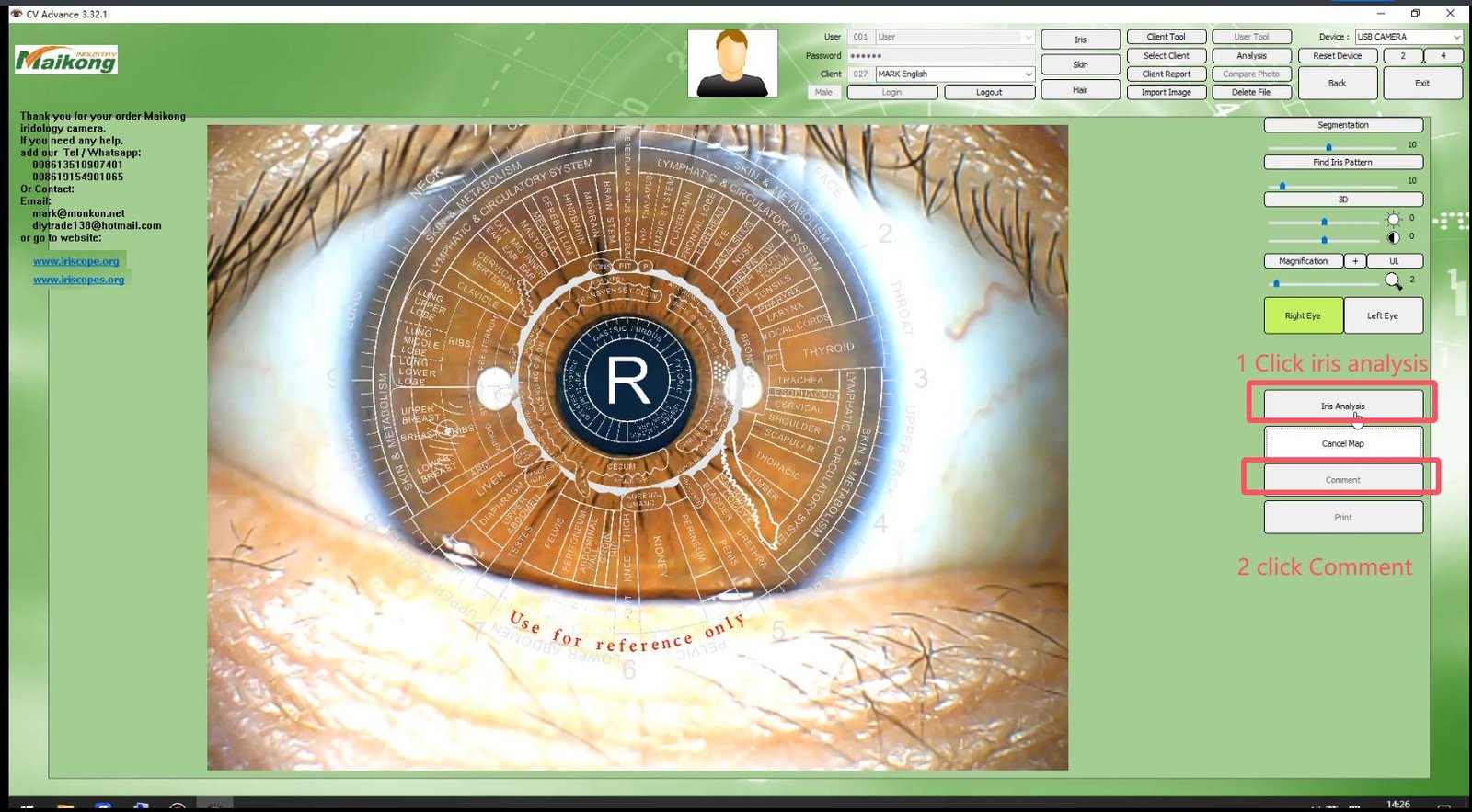Viewport: 1472px width, 812px height.
Task: Open the www.iriscope.org link
Action: tap(76, 261)
